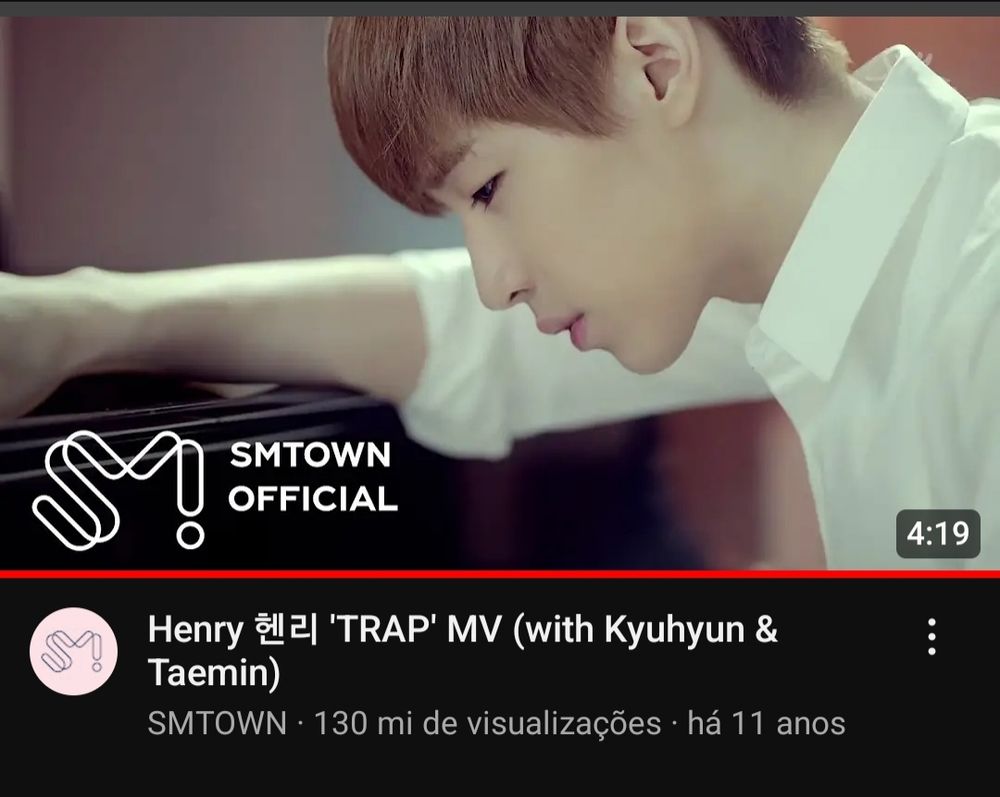Viewport: 1000px width, 797px height.
Task: Click the 130 mi de visualizações text
Action: point(488,723)
